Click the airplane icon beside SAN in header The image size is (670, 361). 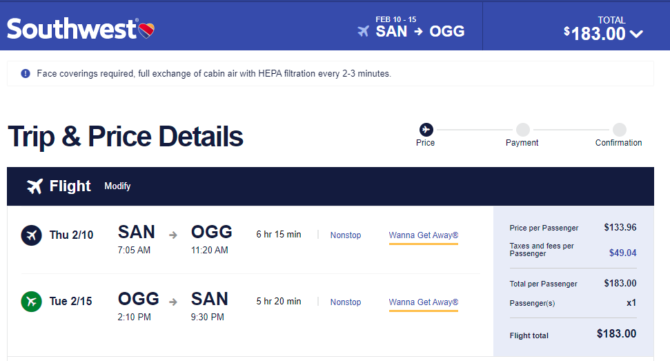[363, 31]
